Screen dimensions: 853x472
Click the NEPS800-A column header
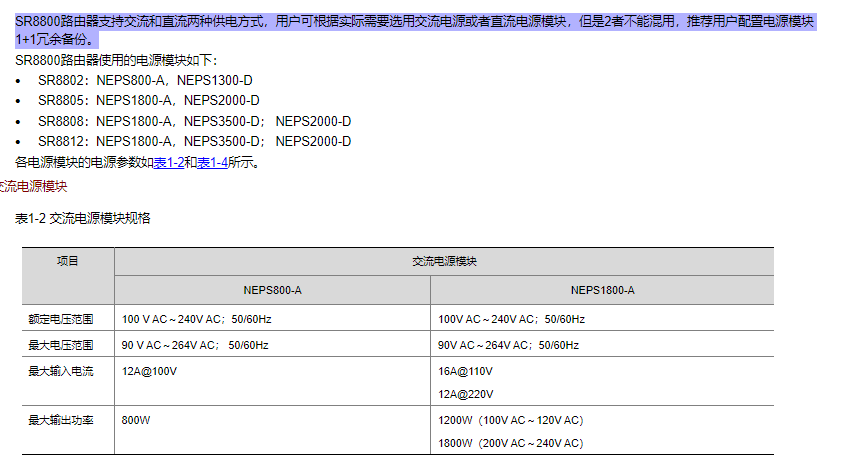click(273, 290)
